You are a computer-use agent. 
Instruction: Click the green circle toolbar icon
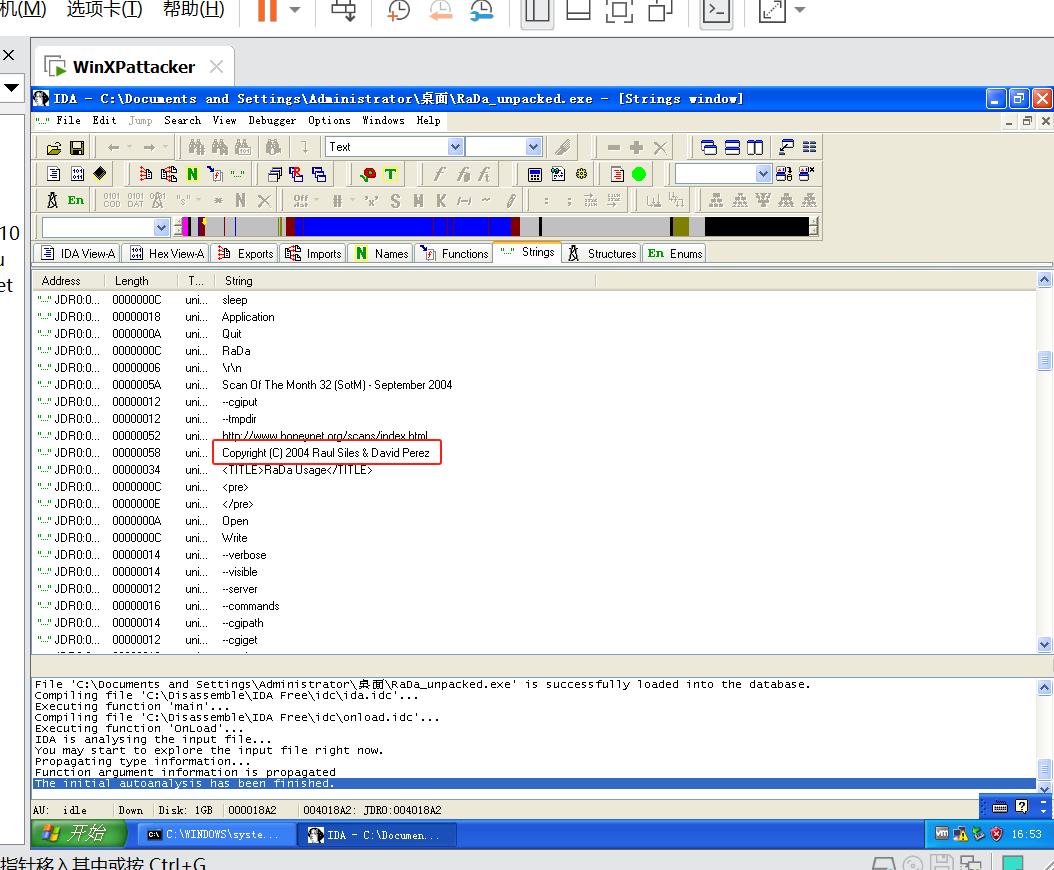[639, 175]
